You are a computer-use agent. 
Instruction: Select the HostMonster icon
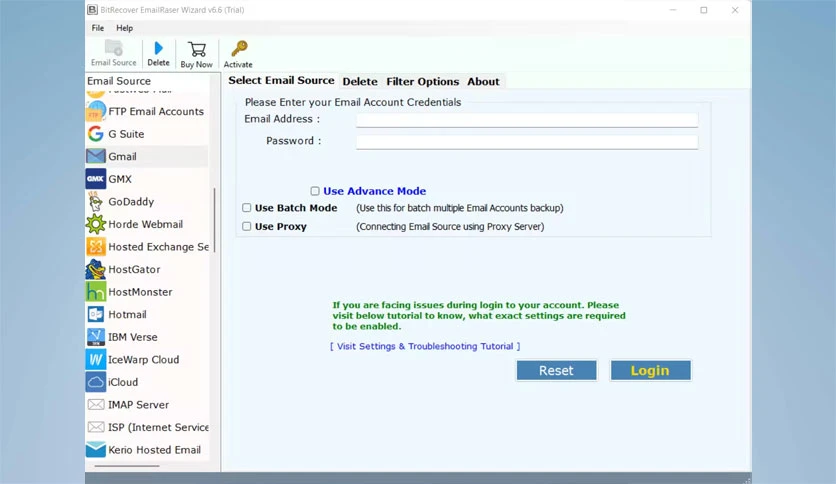95,292
